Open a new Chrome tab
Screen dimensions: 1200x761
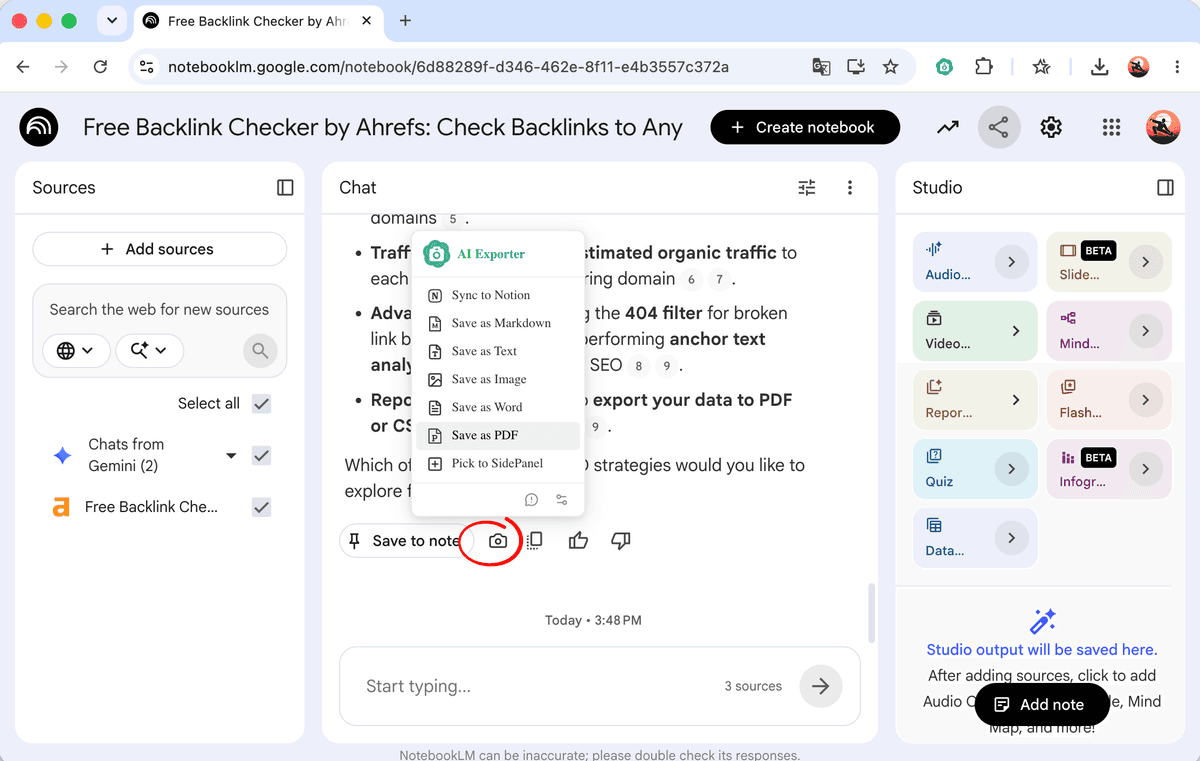coord(405,20)
